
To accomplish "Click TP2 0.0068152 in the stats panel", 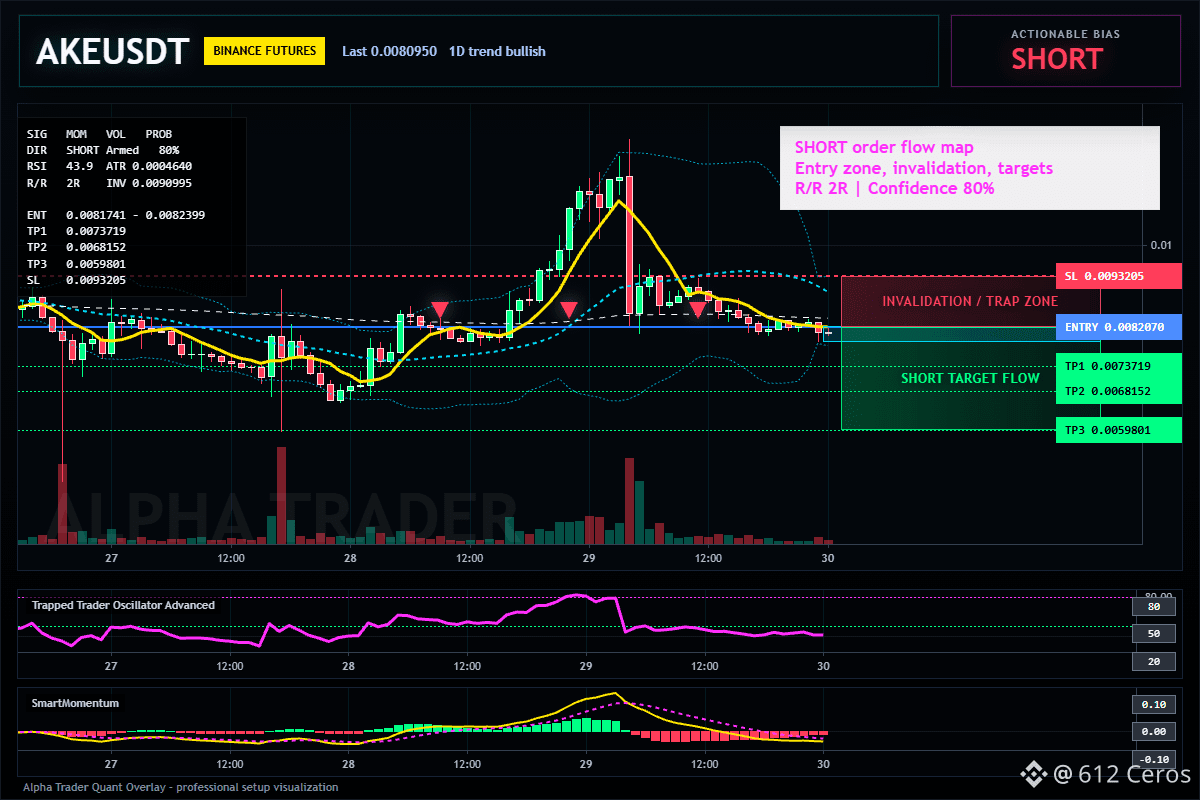I will click(77, 247).
